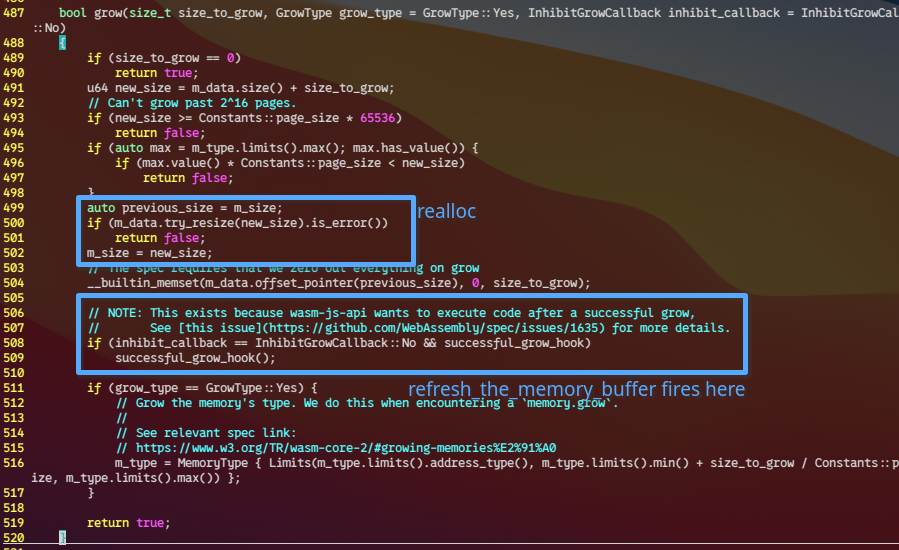The image size is (899, 550).
Task: Click the 'bool grow(size_t size_to_grow' function signature
Action: pos(163,13)
